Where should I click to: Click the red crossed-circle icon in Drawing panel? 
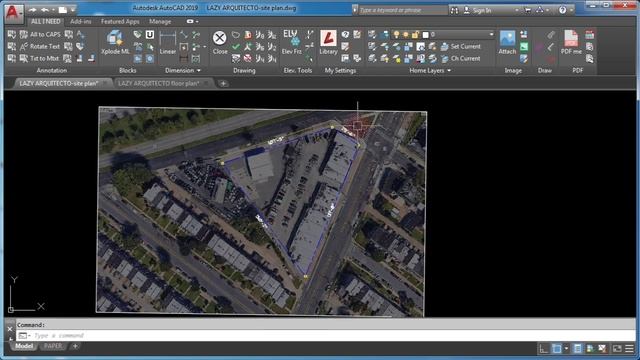(x=247, y=58)
